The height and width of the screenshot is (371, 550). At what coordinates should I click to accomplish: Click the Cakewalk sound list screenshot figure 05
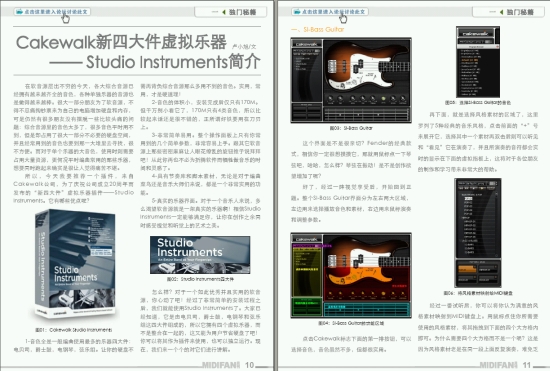pos(478,62)
